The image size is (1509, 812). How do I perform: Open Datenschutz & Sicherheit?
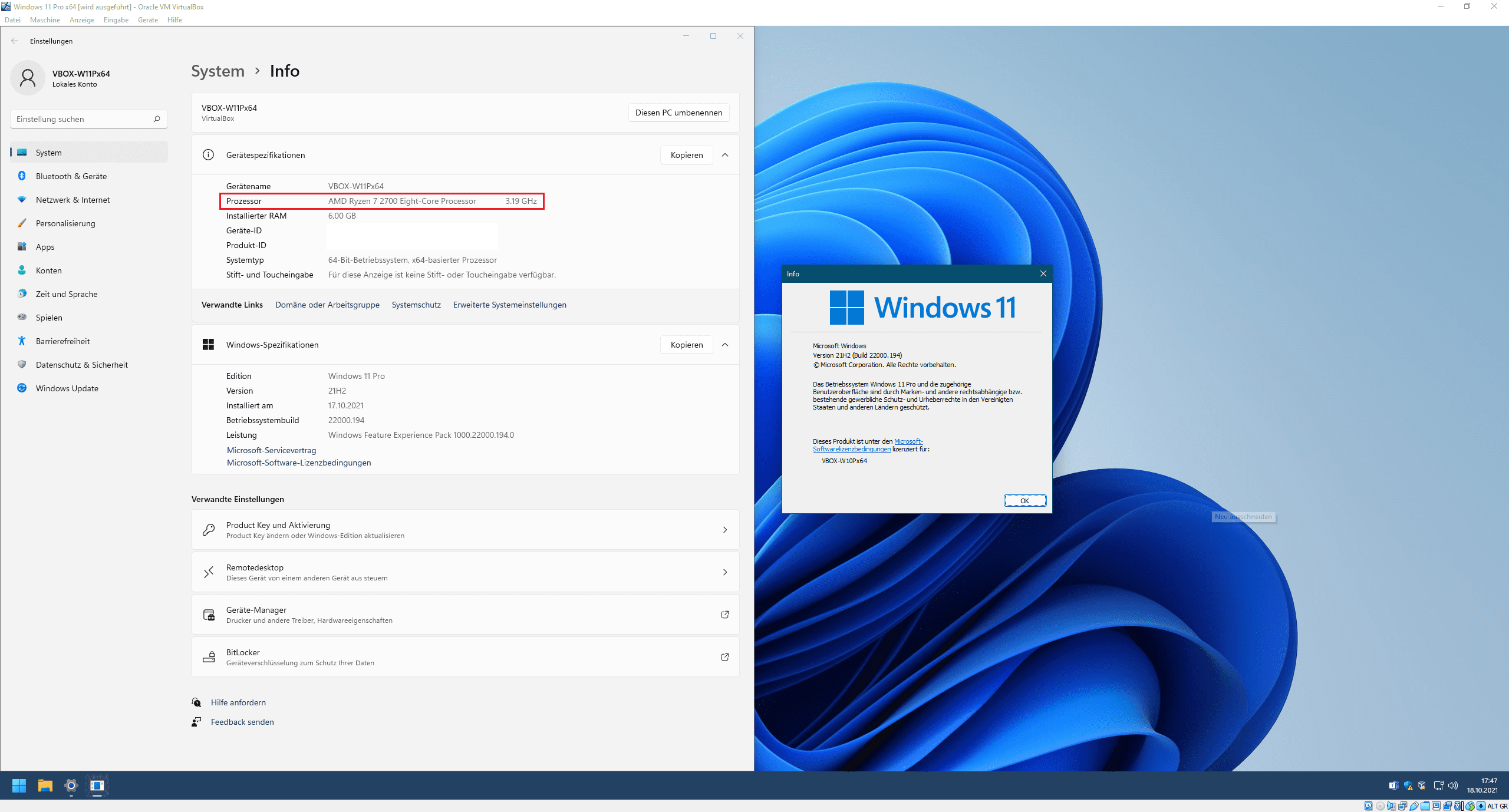(89, 365)
